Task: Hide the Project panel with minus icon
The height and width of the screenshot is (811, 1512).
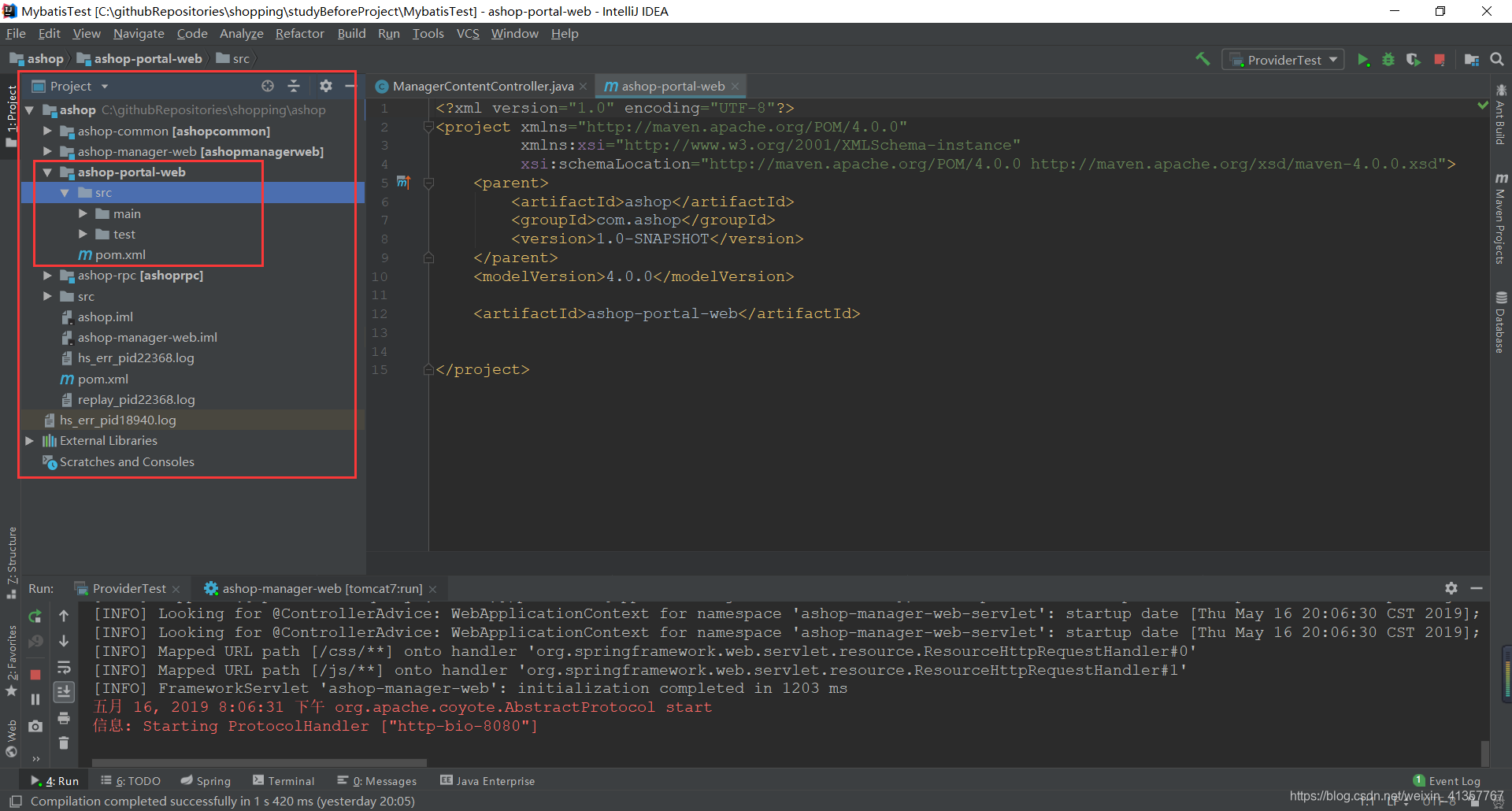Action: 350,86
